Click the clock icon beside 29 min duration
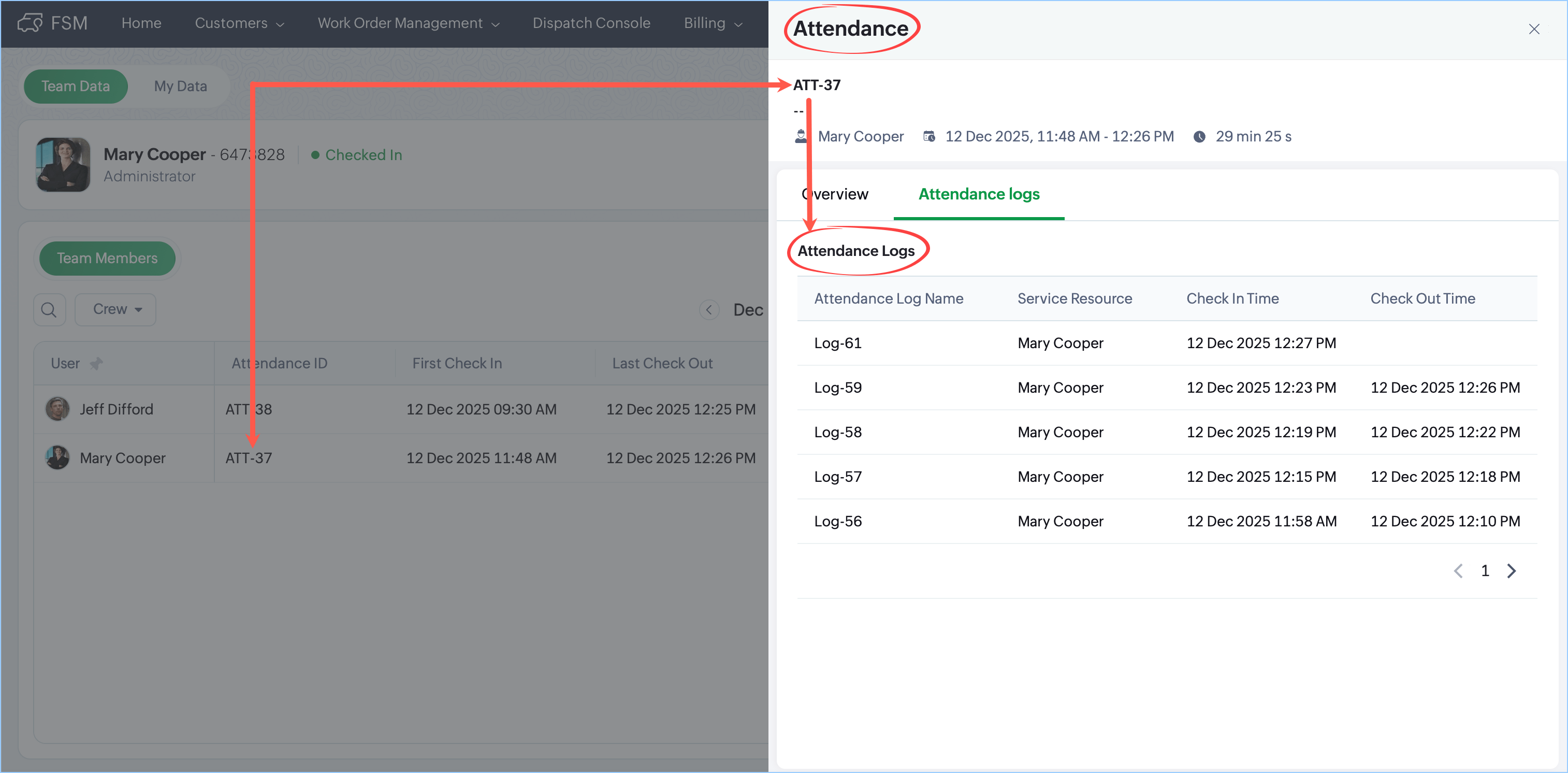Image resolution: width=1568 pixels, height=773 pixels. [x=1199, y=136]
